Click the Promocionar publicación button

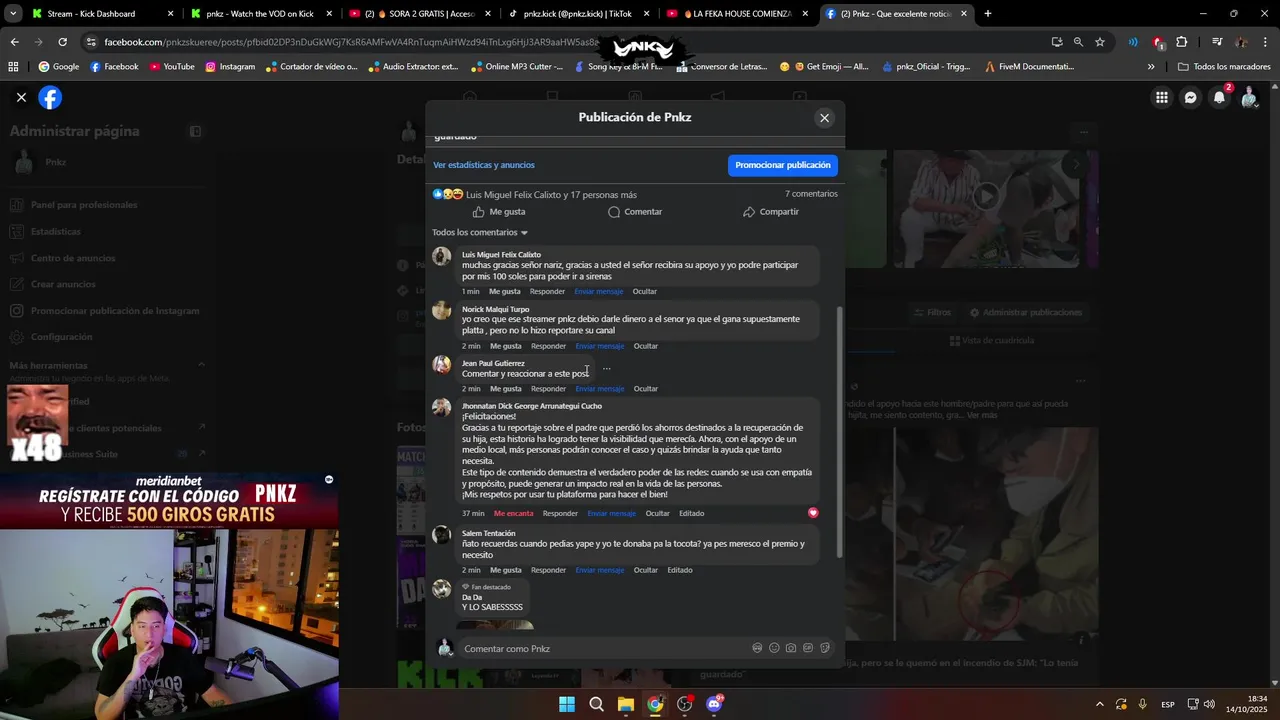point(783,165)
